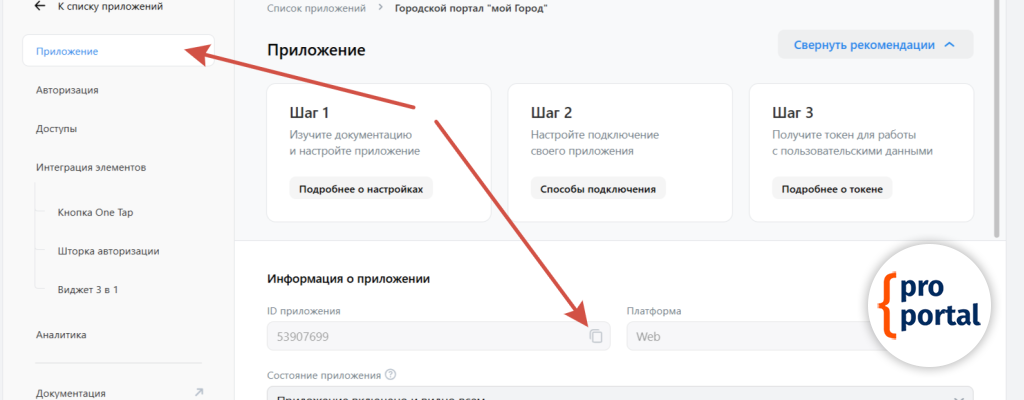Viewport: 1024px width, 400px height.
Task: Select Шторка авторизации sub-item
Action: pyautogui.click(x=108, y=251)
